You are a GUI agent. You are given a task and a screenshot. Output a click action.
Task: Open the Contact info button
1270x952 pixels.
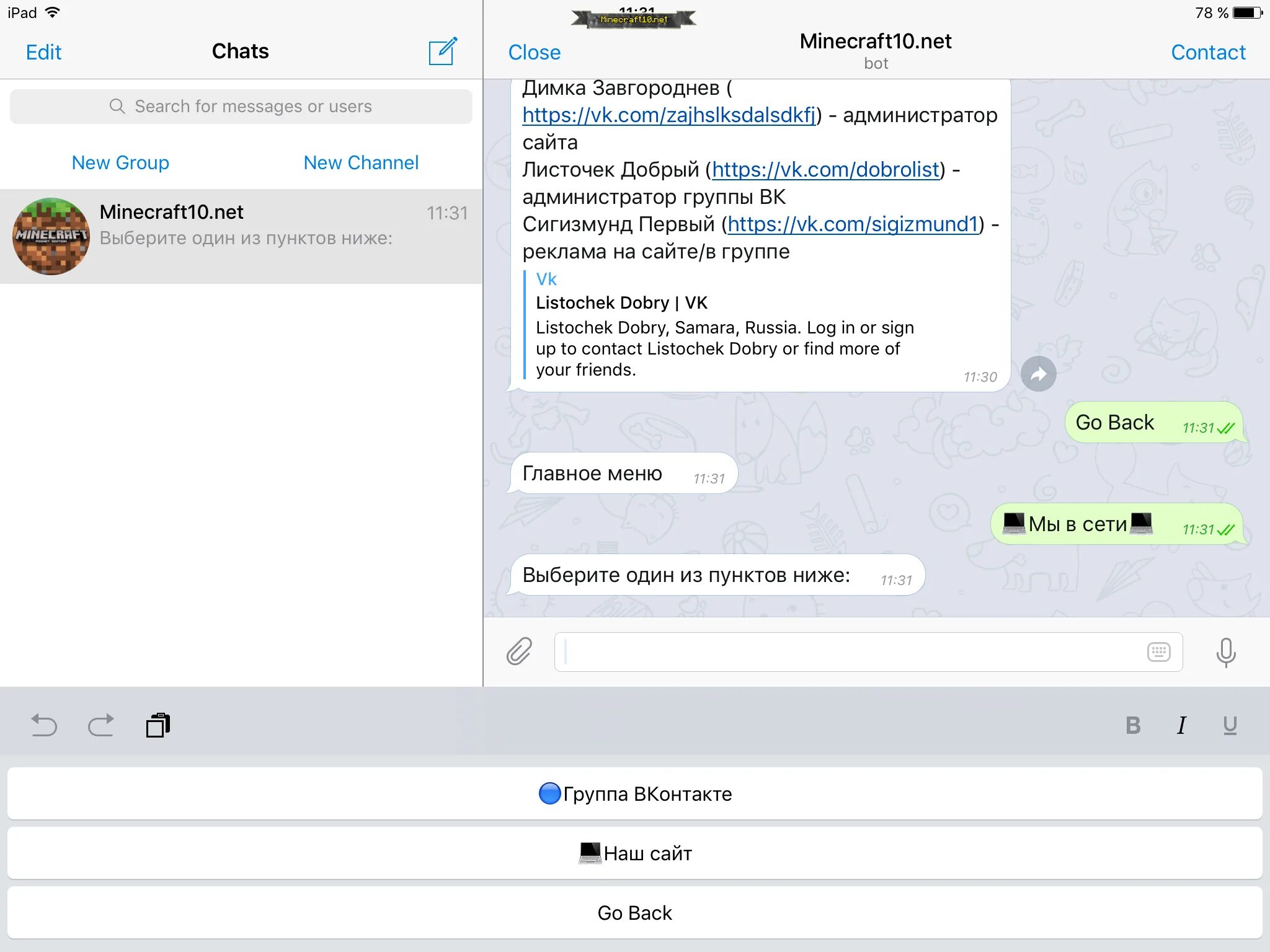point(1208,52)
